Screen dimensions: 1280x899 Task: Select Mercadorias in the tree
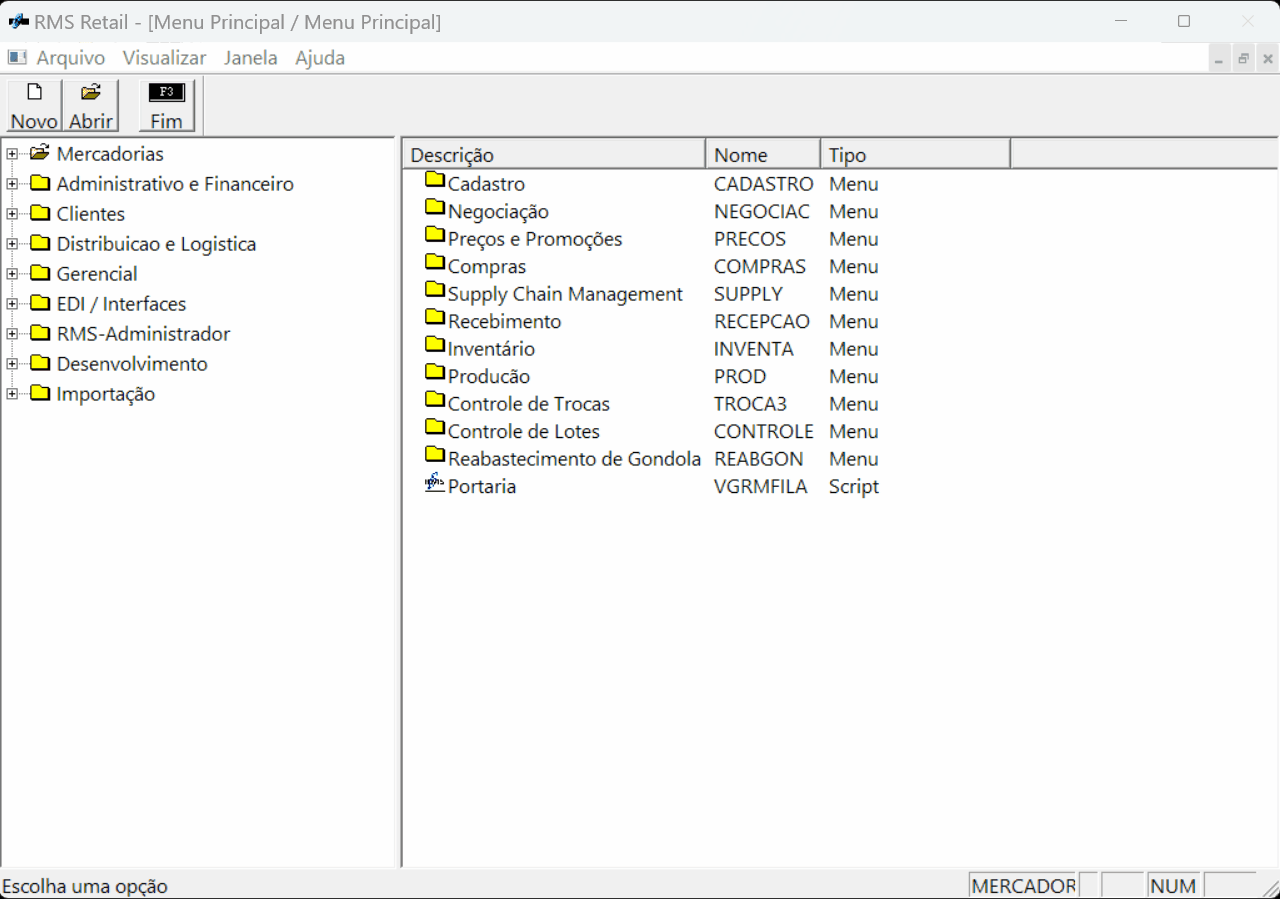coord(110,154)
